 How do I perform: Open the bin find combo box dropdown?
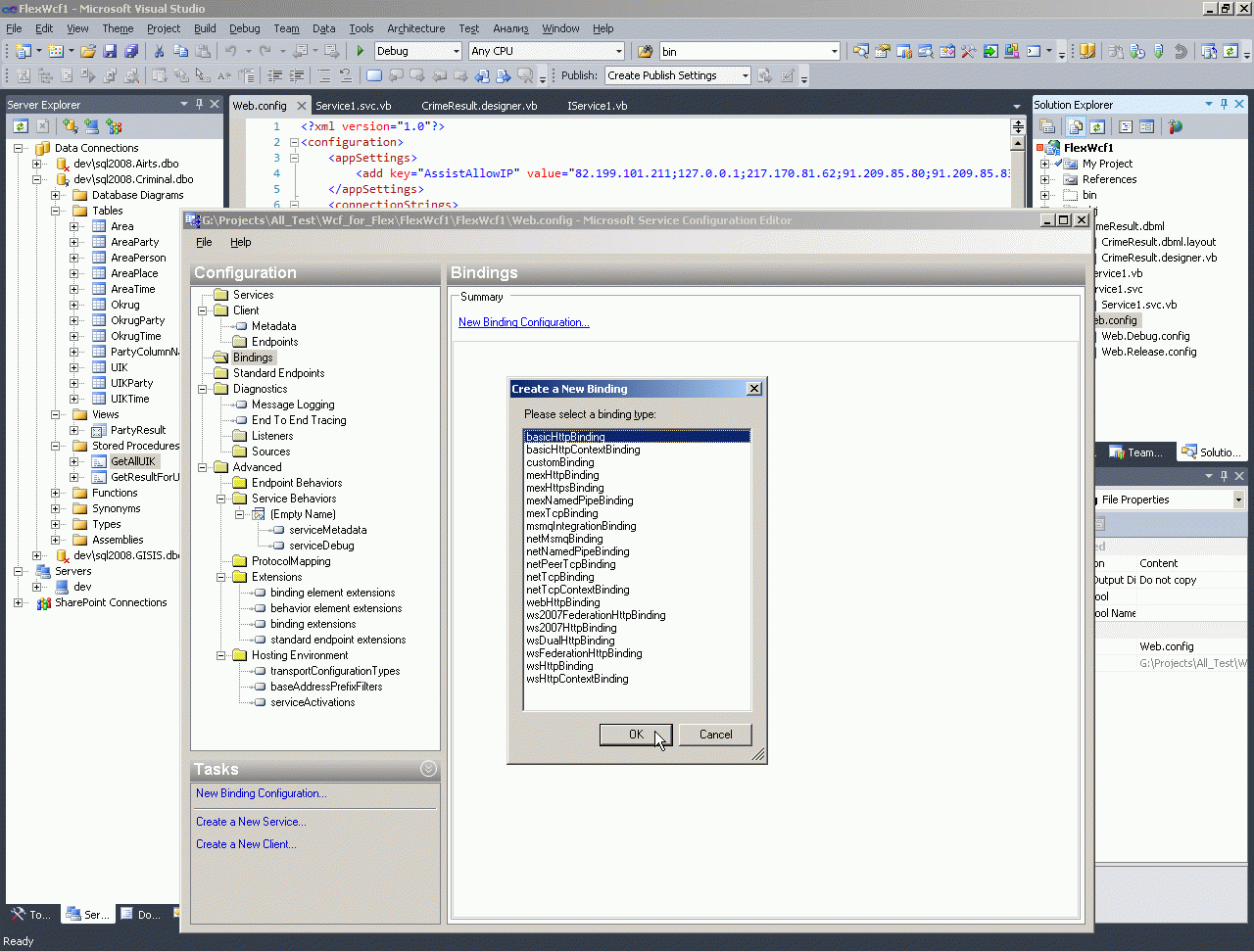pyautogui.click(x=835, y=51)
